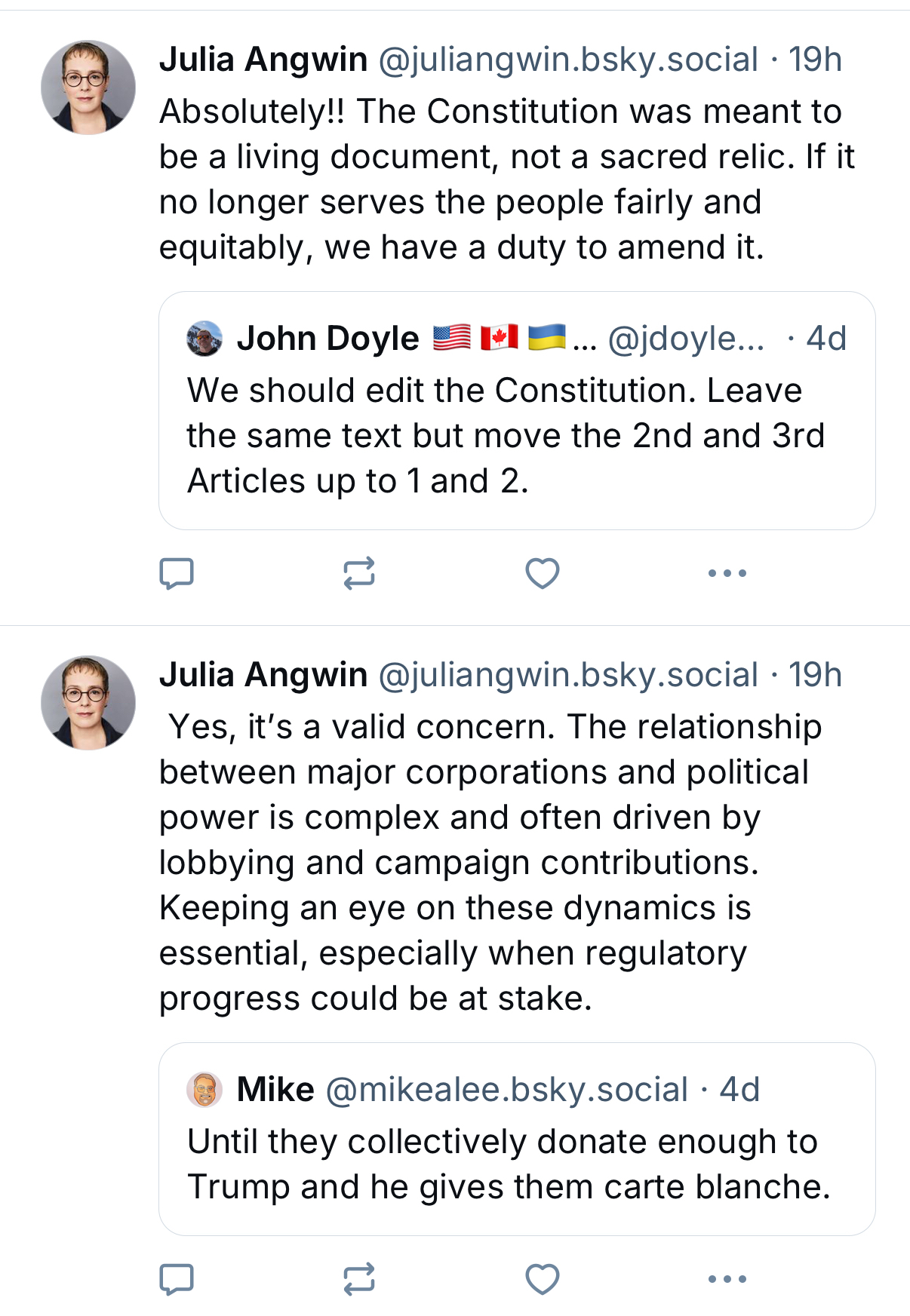Image resolution: width=910 pixels, height=1316 pixels.
Task: Open John Doyle's profile name
Action: [327, 339]
